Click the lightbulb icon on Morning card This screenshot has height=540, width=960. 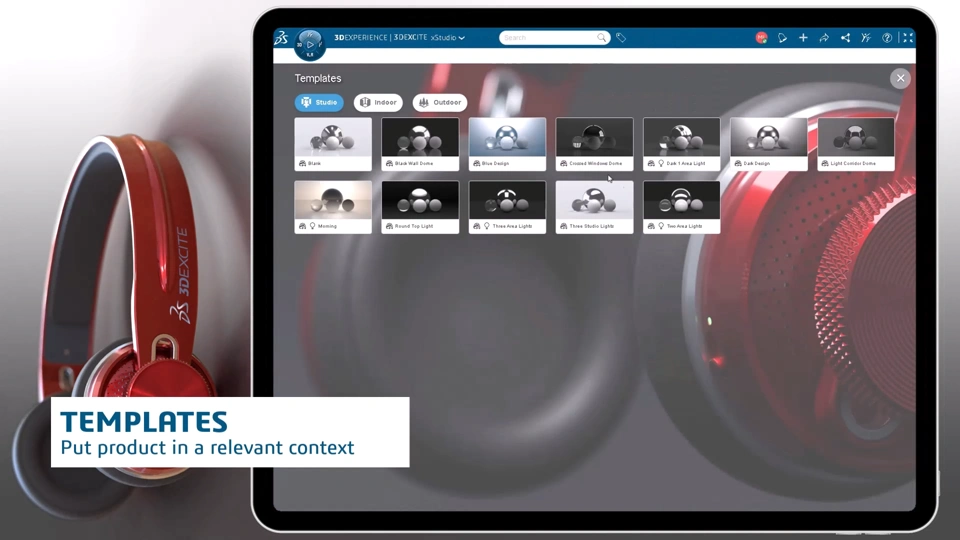pyautogui.click(x=312, y=226)
